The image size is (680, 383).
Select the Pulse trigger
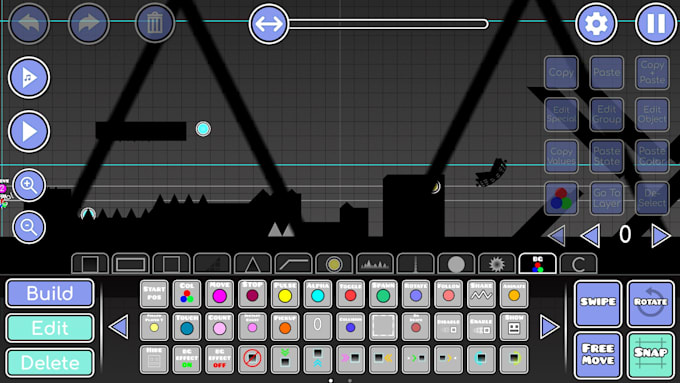click(x=285, y=294)
